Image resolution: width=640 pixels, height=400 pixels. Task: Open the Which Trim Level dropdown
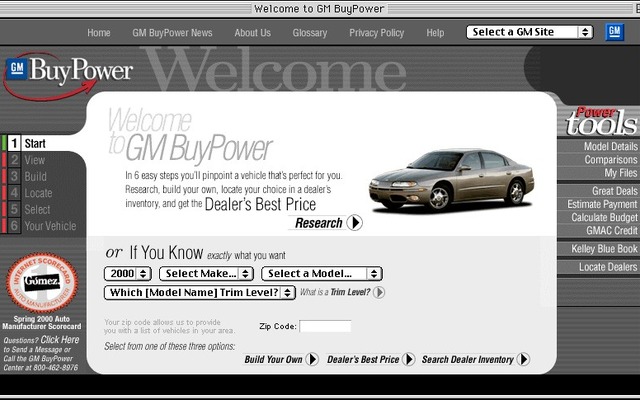tap(200, 293)
